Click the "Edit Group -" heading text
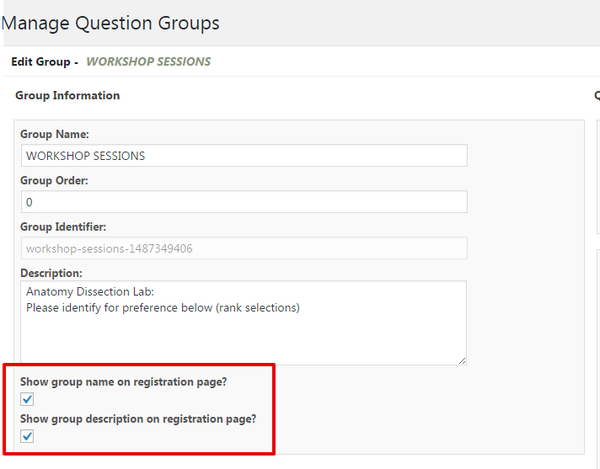Viewport: 600px width, 469px height. (x=45, y=62)
